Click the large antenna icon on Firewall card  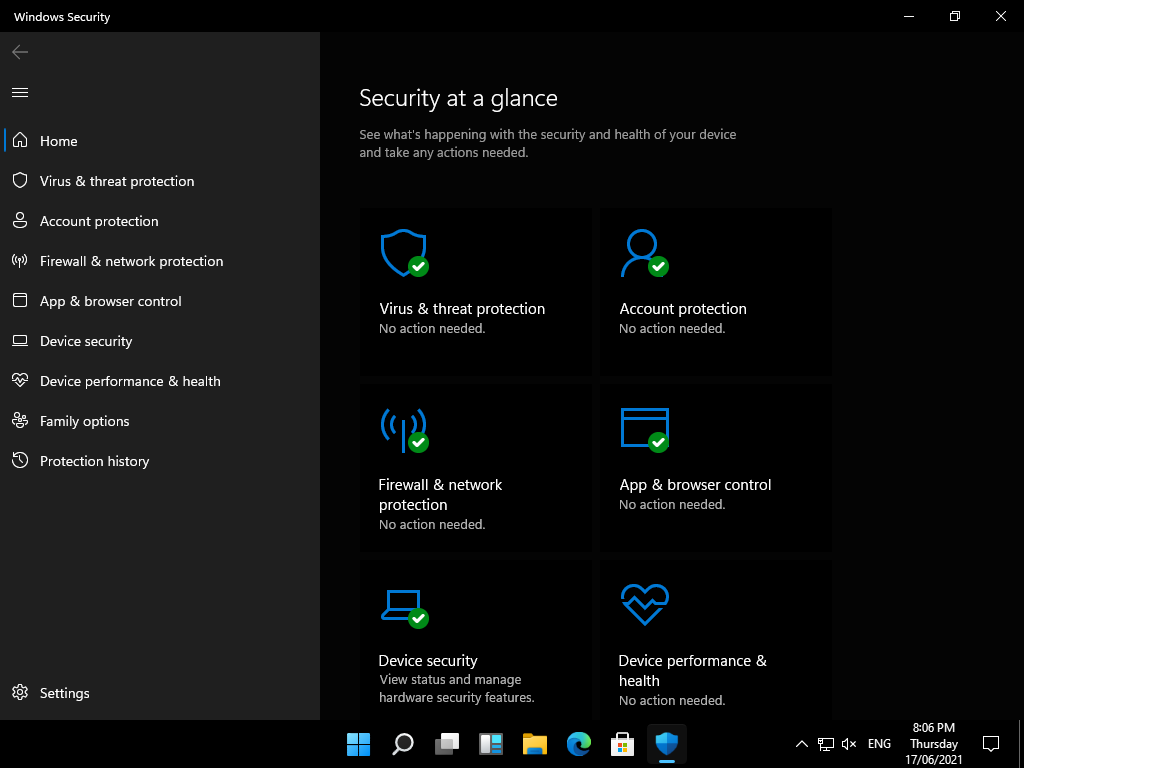tap(404, 429)
